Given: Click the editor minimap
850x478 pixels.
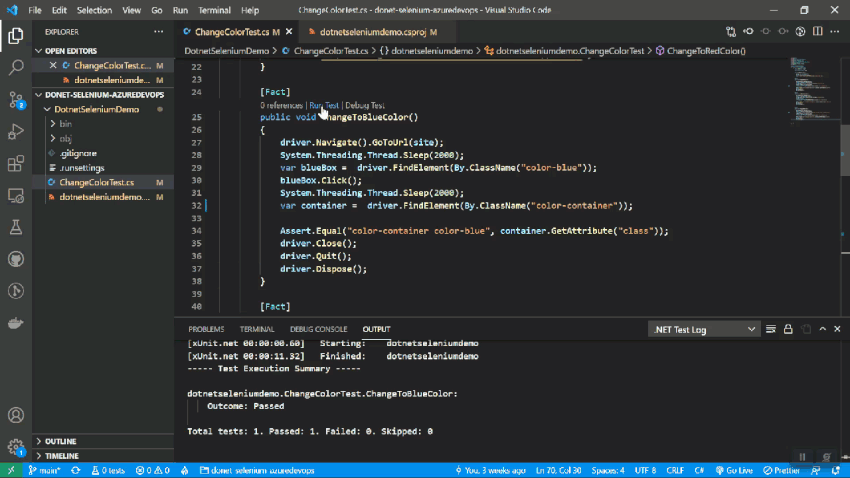Looking at the screenshot, I should pyautogui.click(x=813, y=89).
